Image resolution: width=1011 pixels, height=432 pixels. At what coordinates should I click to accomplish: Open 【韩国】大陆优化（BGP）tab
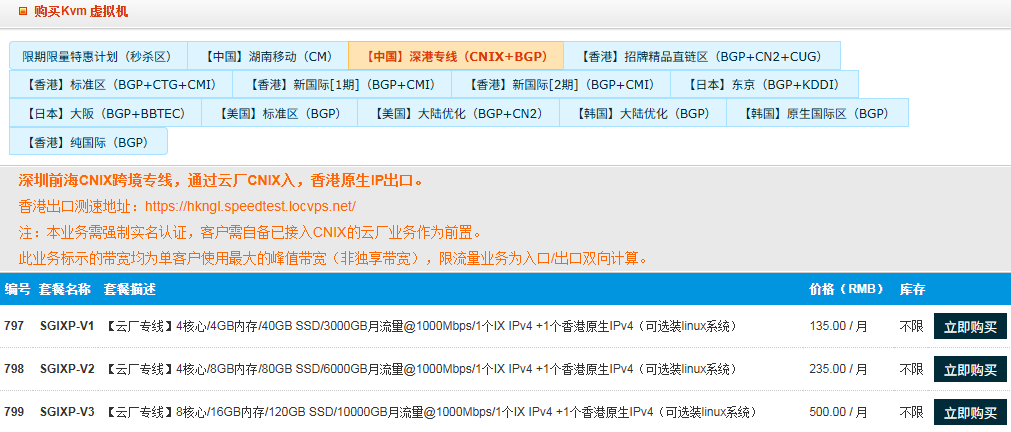pyautogui.click(x=643, y=113)
